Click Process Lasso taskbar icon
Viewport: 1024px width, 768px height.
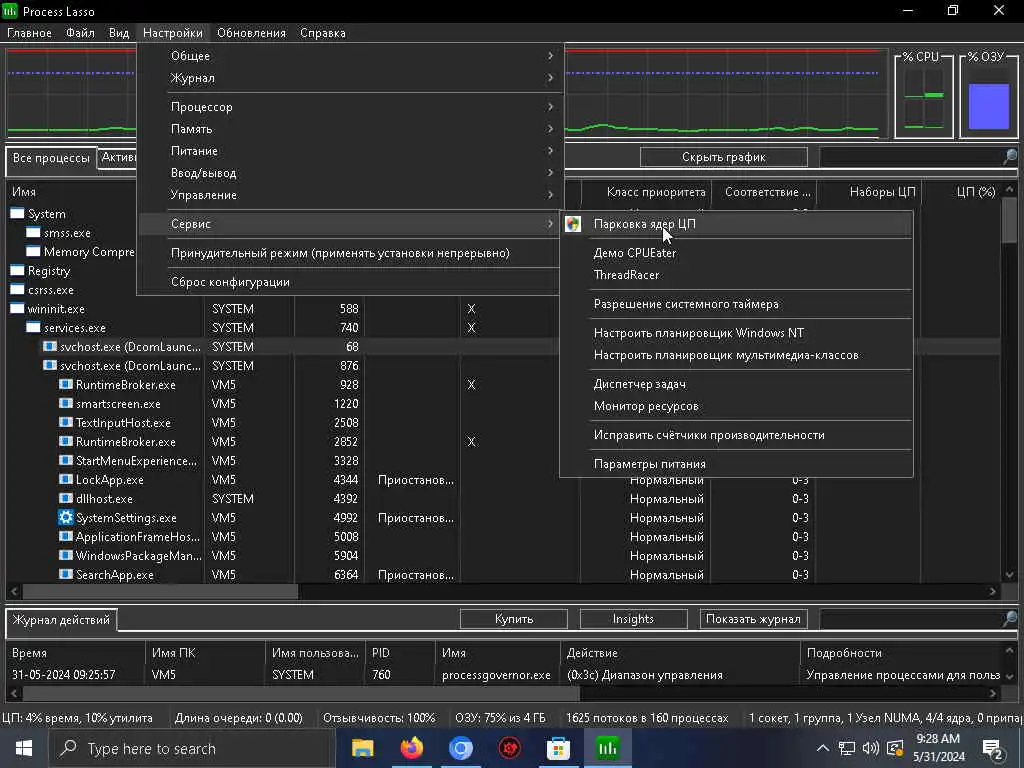pos(607,748)
